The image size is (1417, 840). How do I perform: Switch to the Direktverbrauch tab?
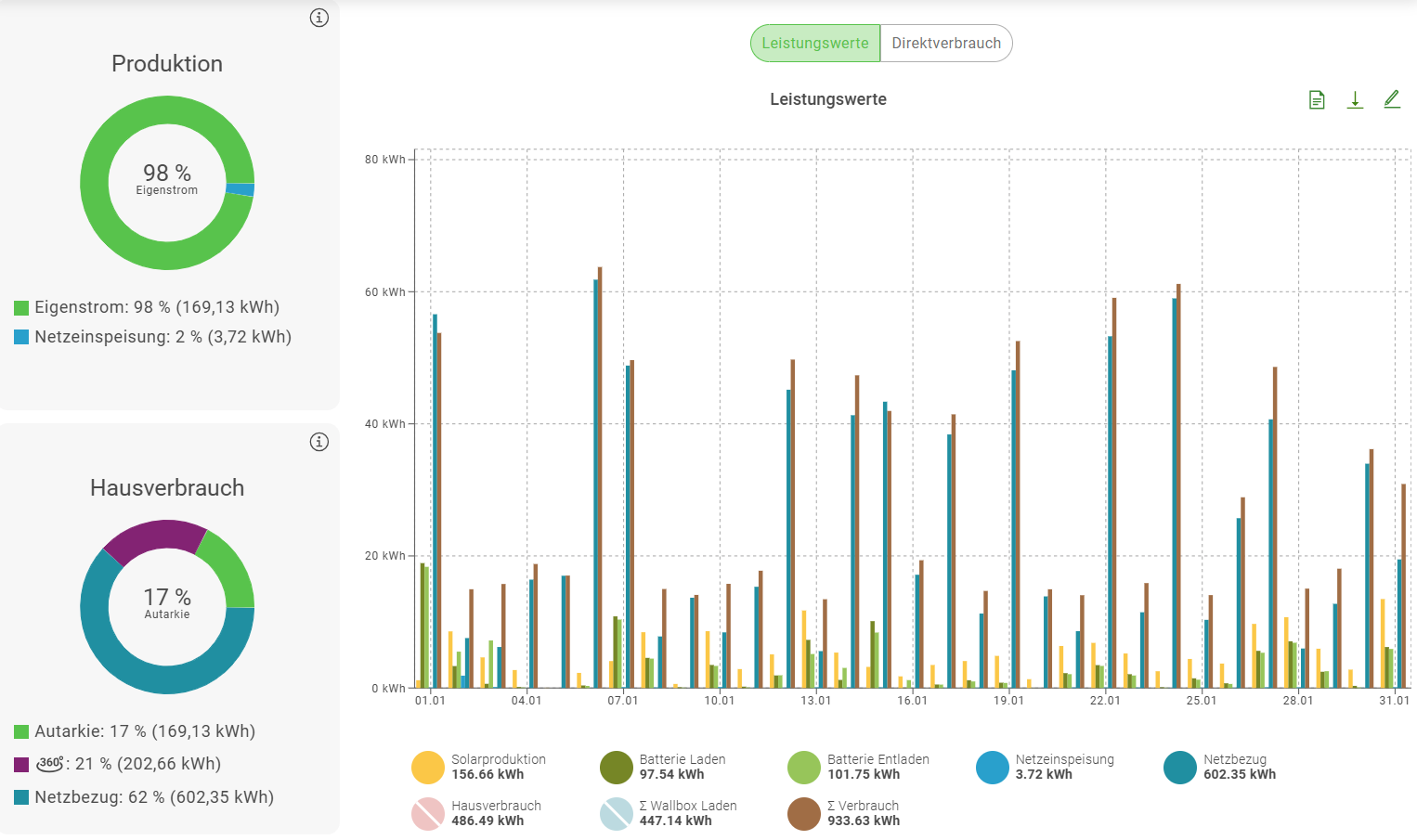click(945, 44)
